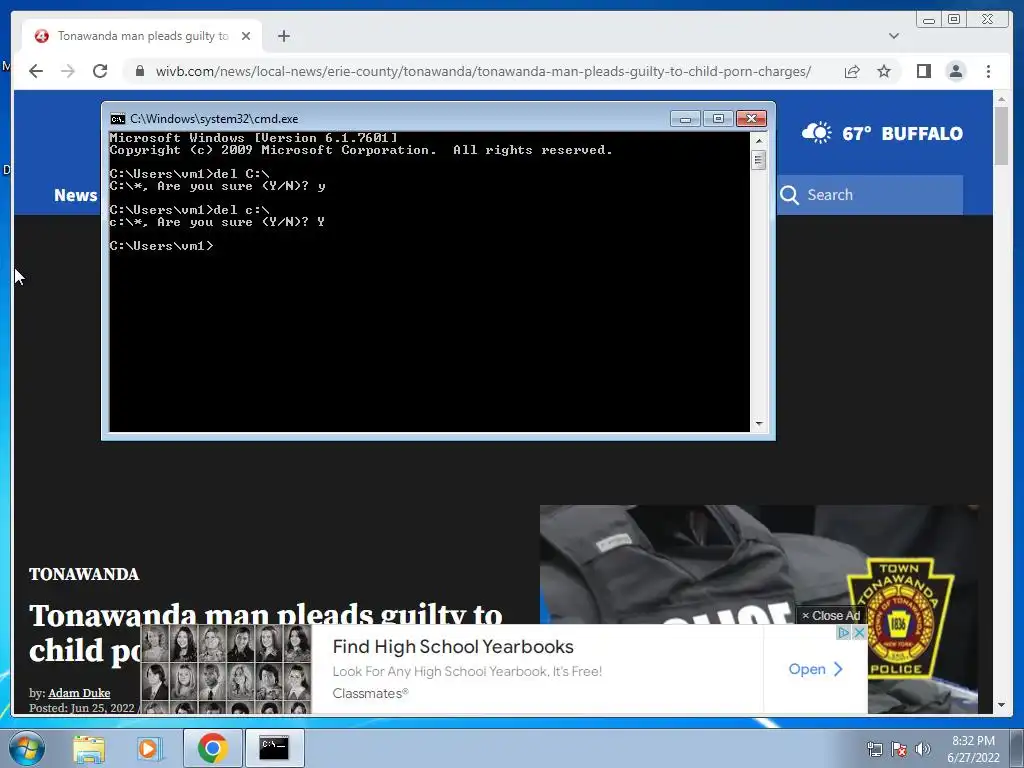This screenshot has height=768, width=1024.
Task: Click the website Search field
Action: point(870,195)
